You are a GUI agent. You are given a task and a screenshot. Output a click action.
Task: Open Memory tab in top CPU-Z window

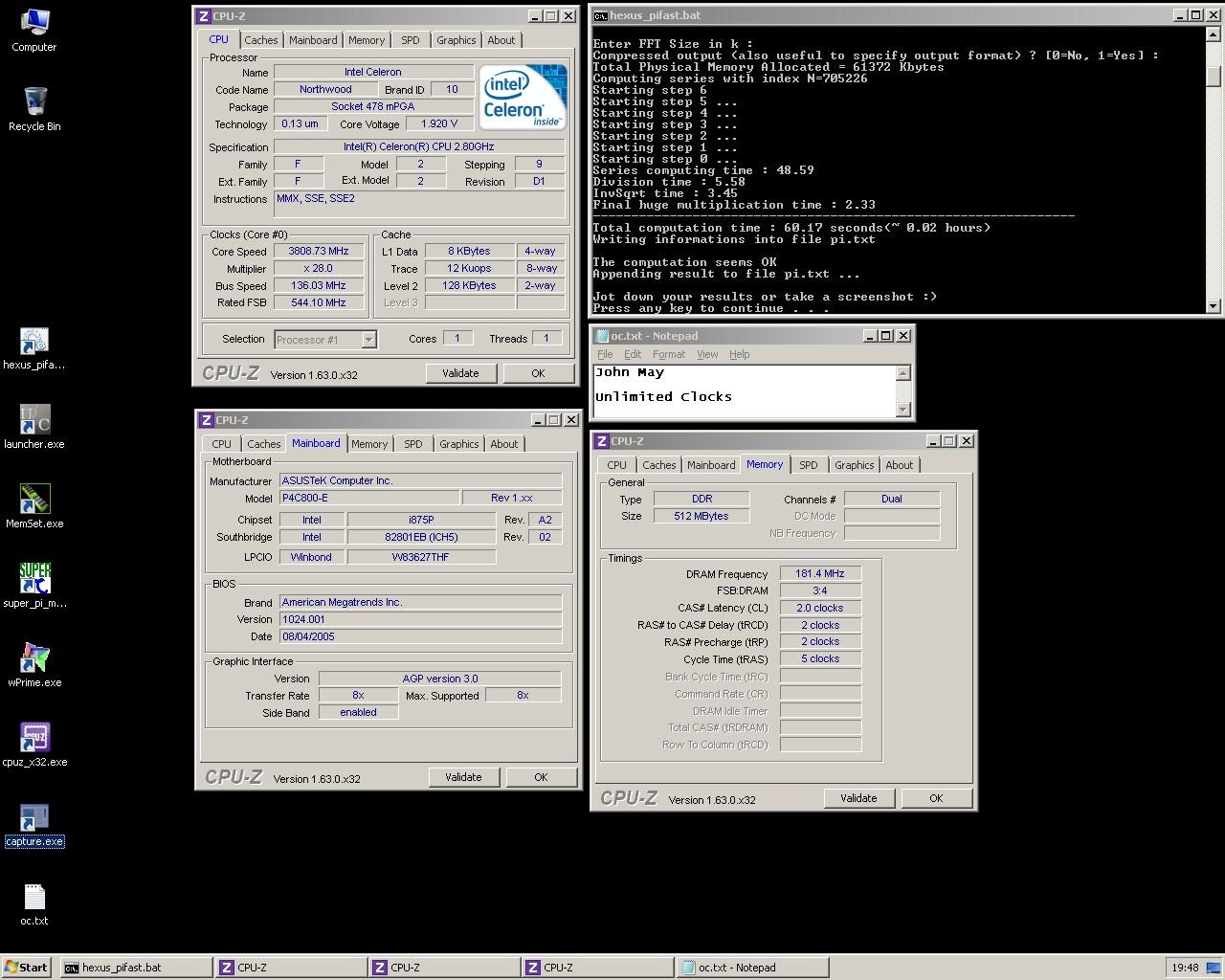click(367, 40)
